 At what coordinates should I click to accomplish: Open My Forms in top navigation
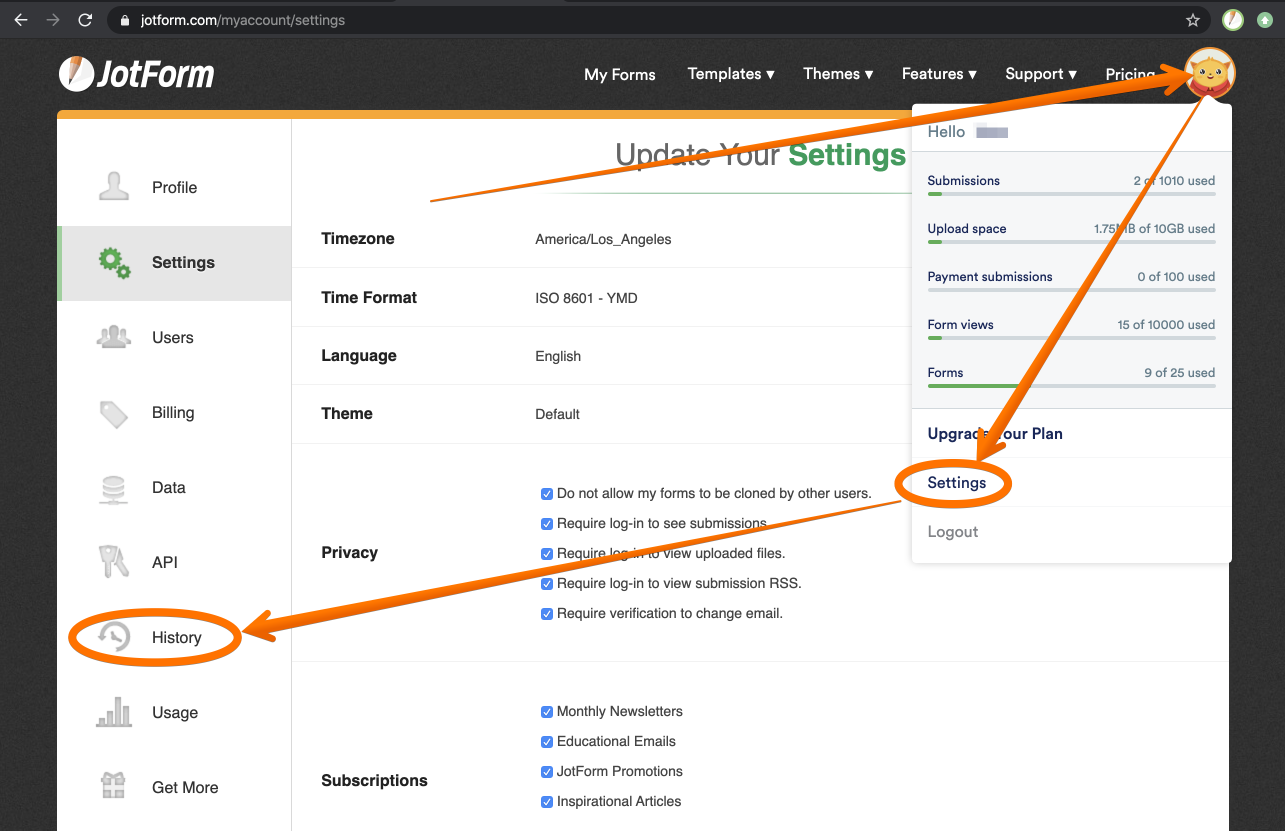(620, 74)
